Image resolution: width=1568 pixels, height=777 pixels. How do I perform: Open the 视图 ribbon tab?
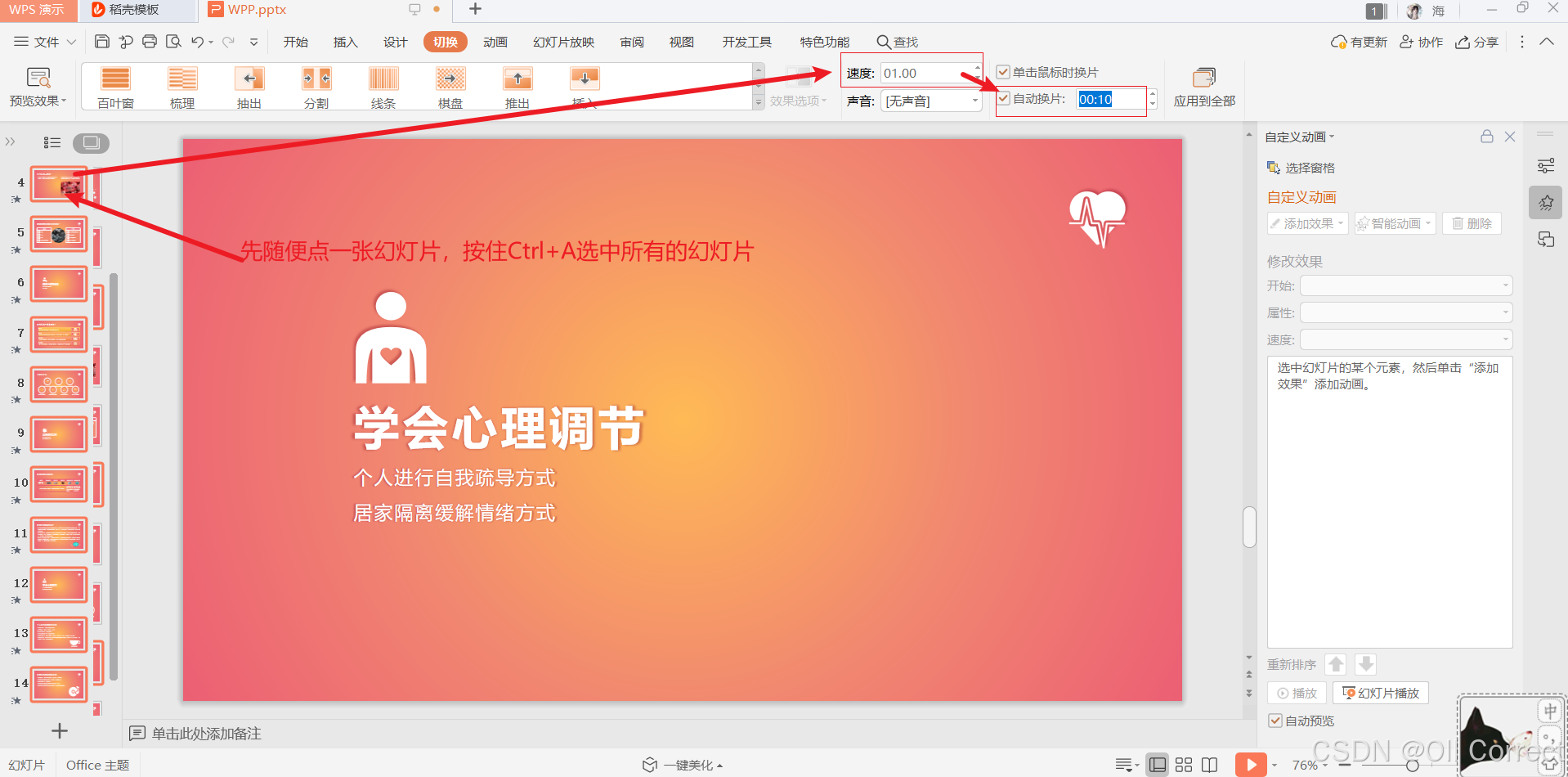click(682, 42)
